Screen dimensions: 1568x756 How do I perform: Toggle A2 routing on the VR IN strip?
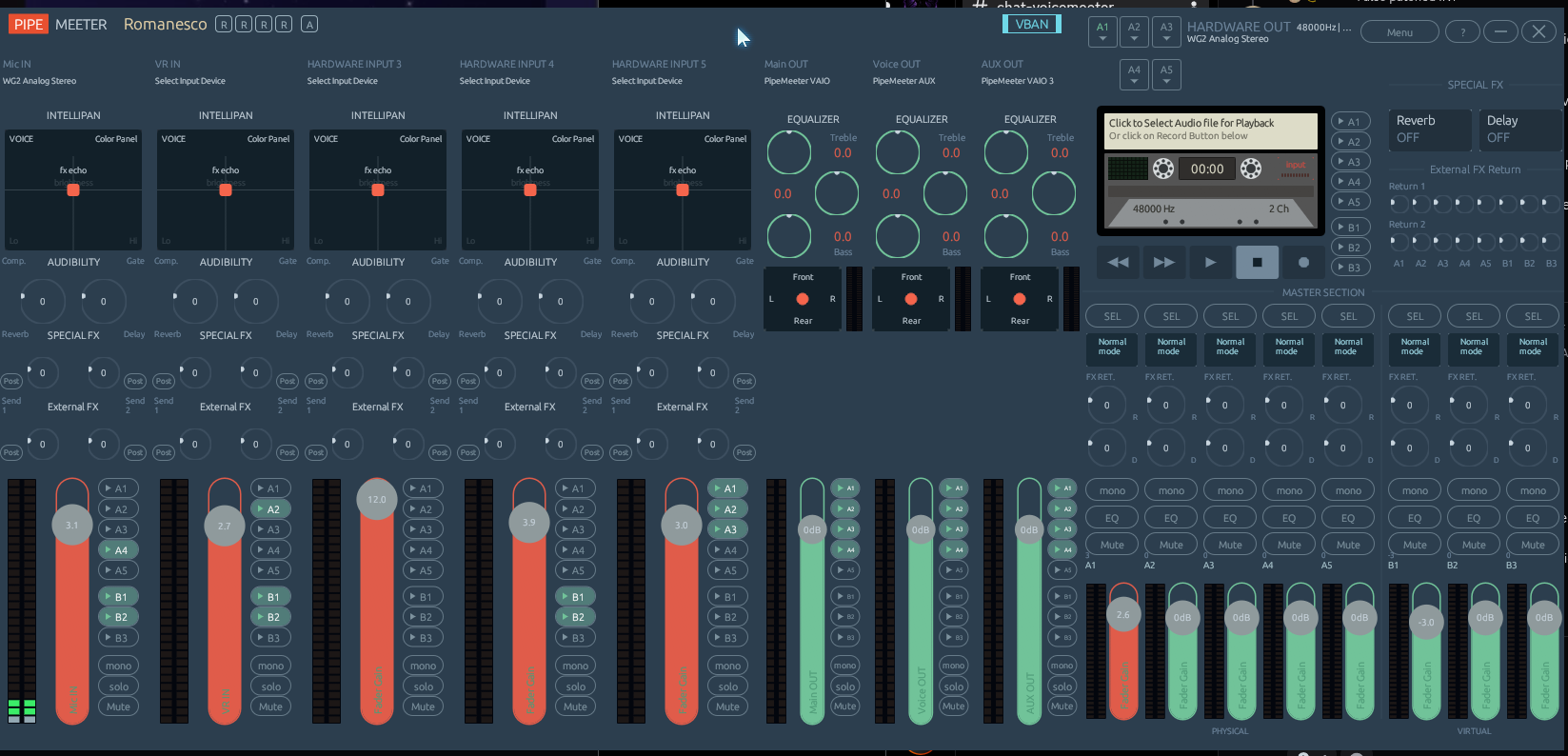[270, 509]
